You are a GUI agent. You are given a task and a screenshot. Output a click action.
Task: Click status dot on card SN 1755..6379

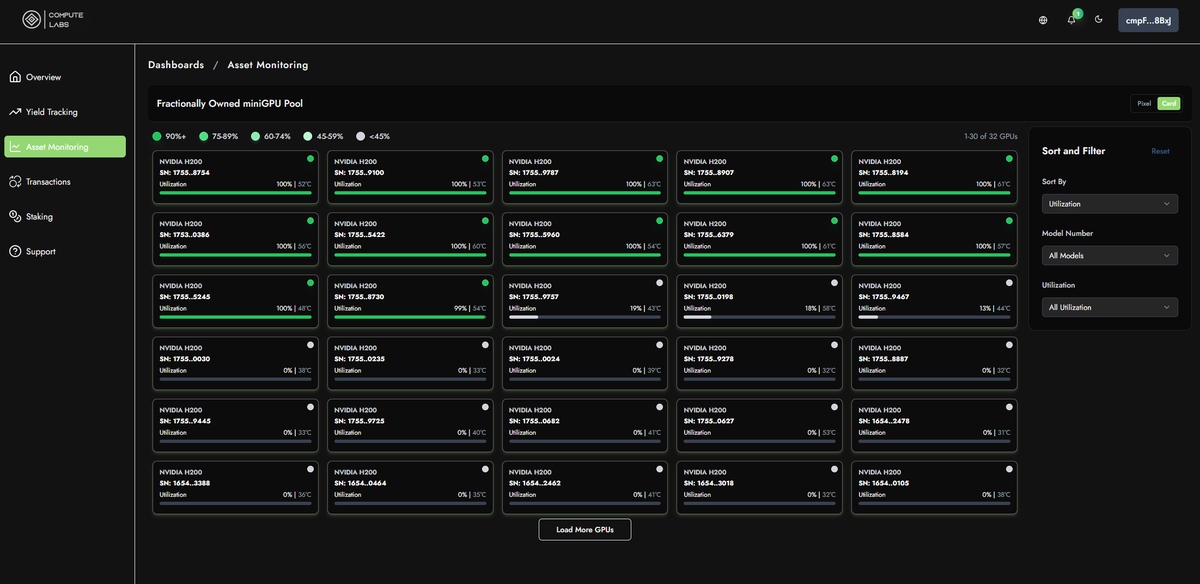pos(834,221)
